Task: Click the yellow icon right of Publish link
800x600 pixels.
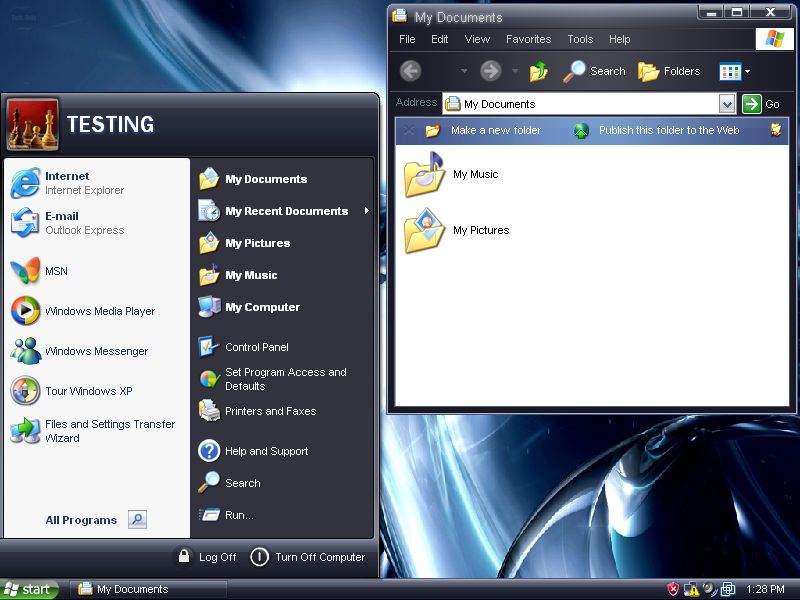Action: (776, 130)
